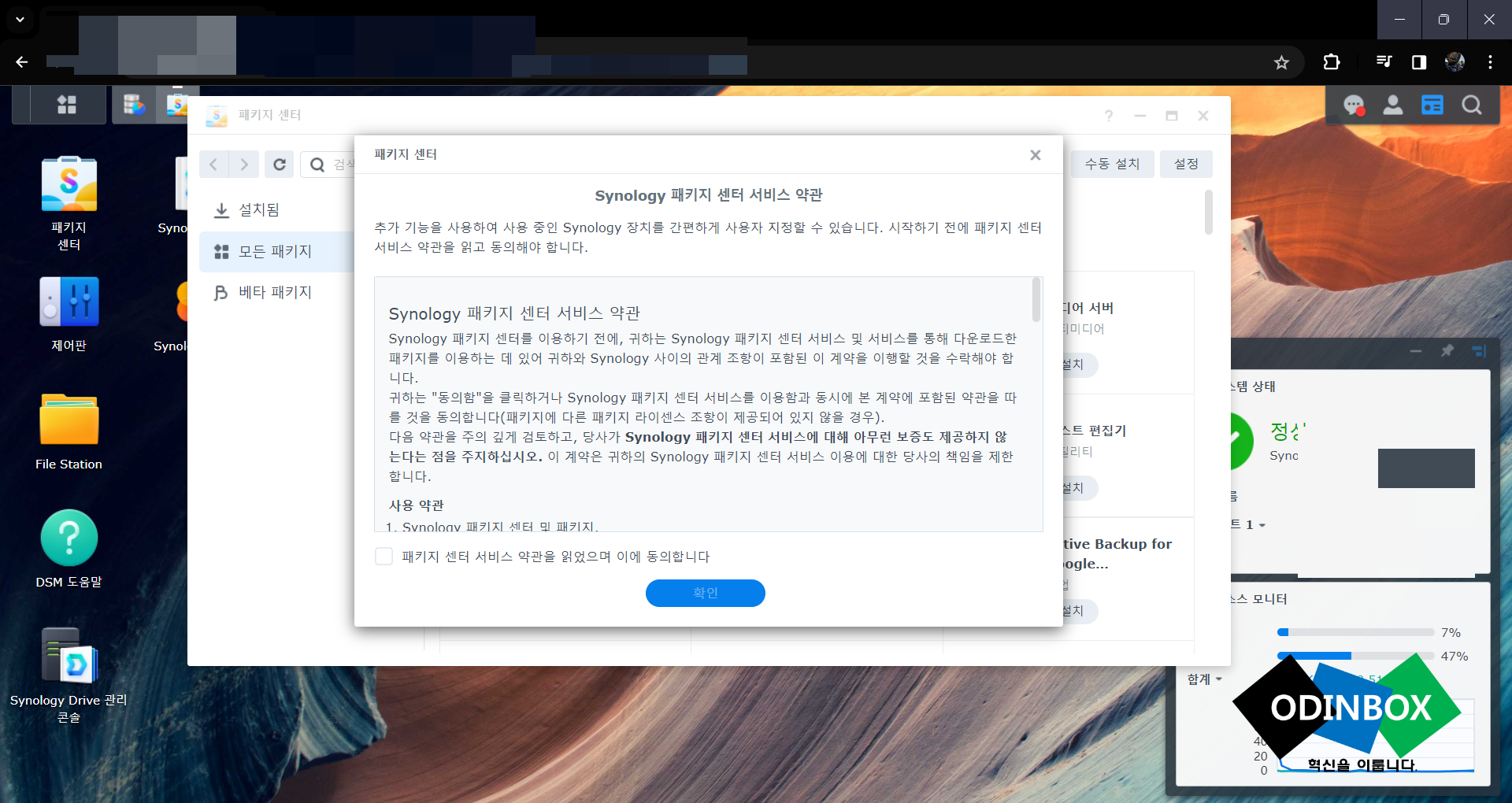Click the Package Center search field
Screen dimensions: 1512x803
point(328,164)
